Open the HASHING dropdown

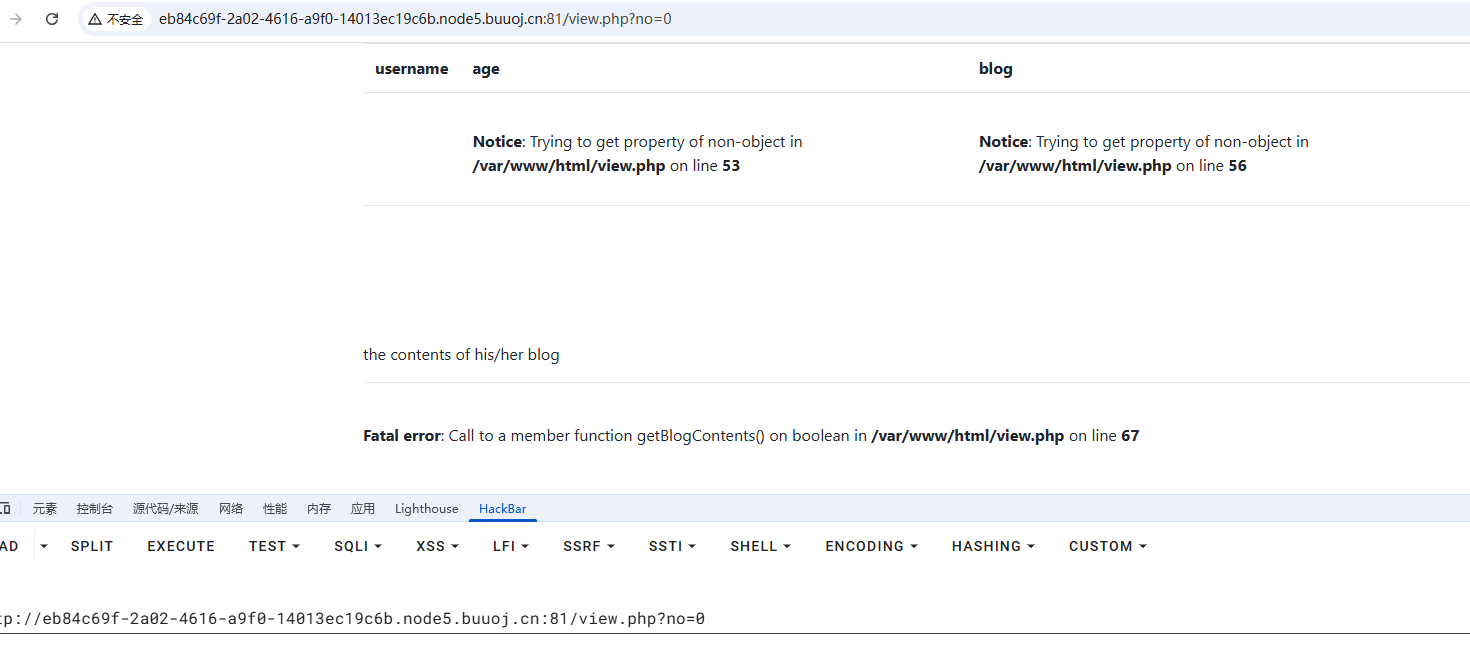click(x=993, y=546)
